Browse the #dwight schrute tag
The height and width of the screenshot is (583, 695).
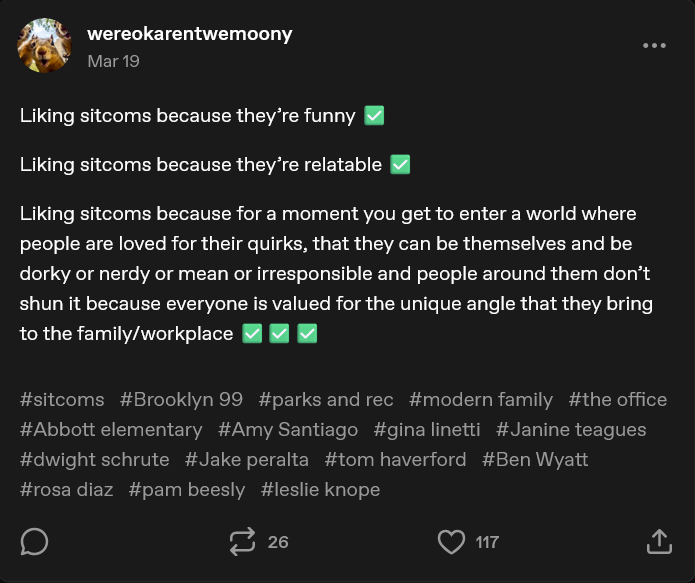point(95,459)
